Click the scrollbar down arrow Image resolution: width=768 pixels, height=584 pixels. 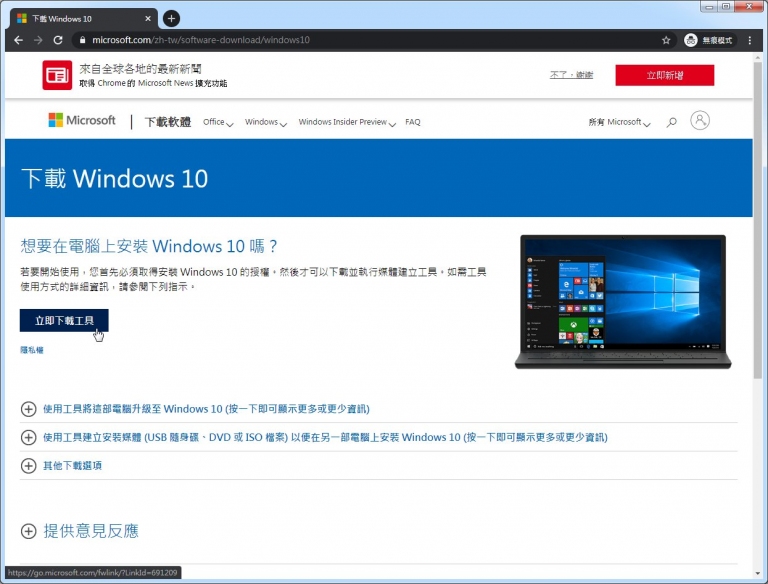[758, 573]
